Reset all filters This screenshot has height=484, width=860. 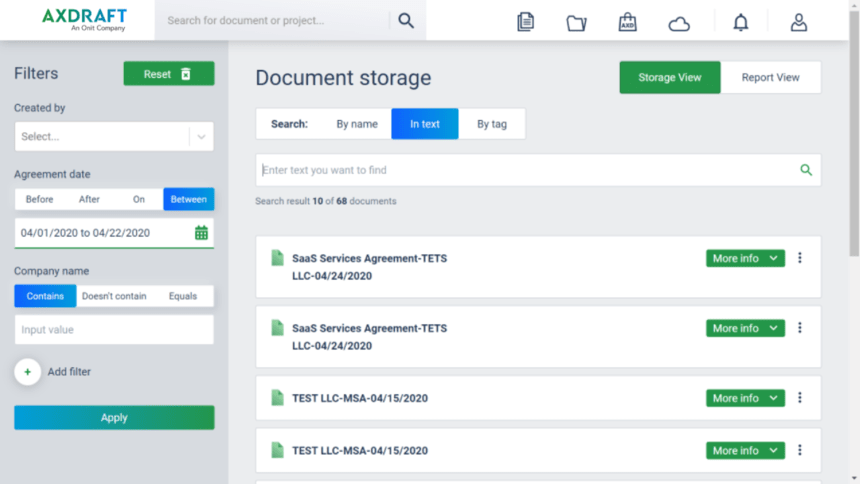pyautogui.click(x=169, y=74)
